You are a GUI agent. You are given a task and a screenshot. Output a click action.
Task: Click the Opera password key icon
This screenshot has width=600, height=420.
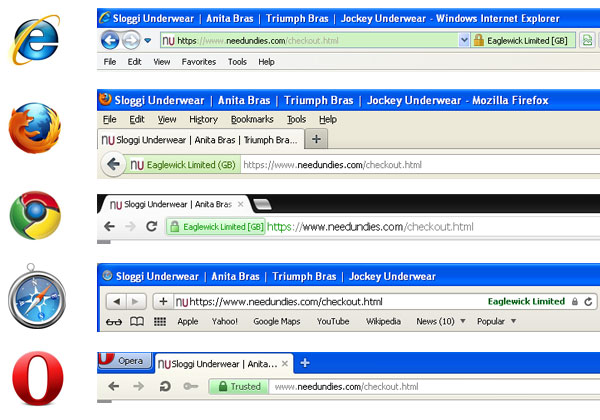click(x=191, y=386)
